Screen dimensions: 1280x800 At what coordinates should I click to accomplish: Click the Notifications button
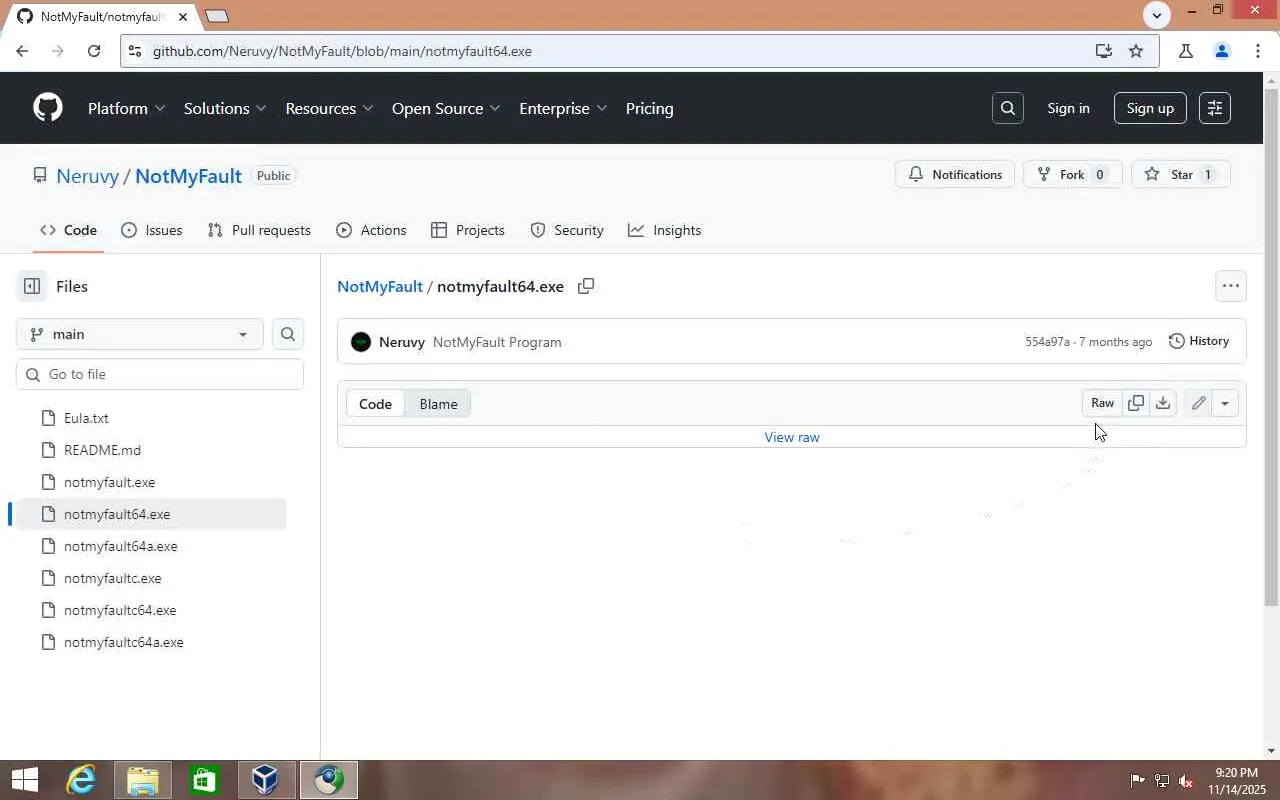[955, 174]
